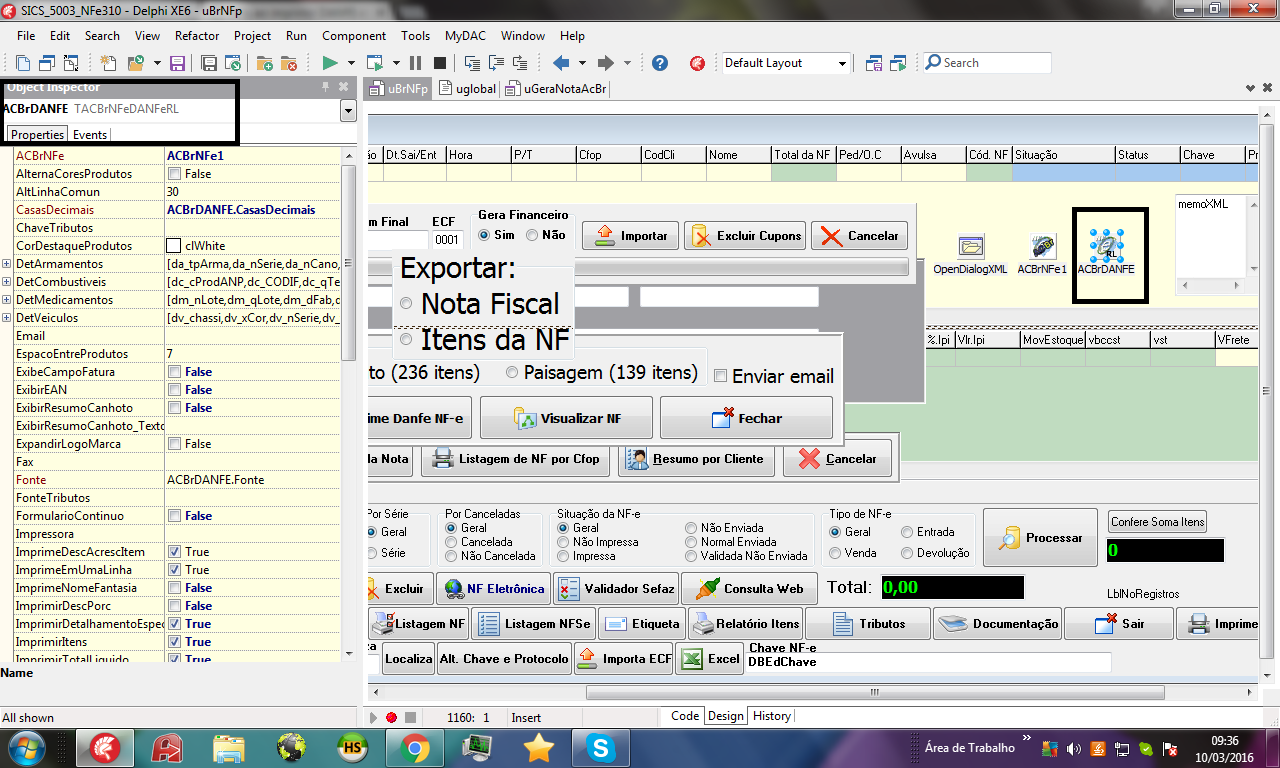
Task: Click the Windows Start button
Action: click(x=27, y=747)
